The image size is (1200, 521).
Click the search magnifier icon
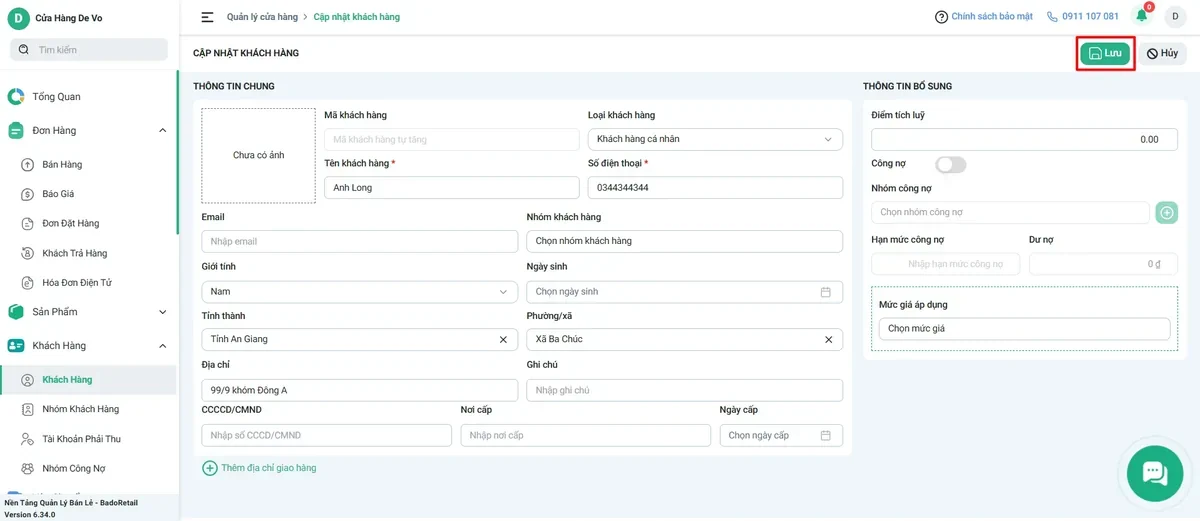coord(23,49)
